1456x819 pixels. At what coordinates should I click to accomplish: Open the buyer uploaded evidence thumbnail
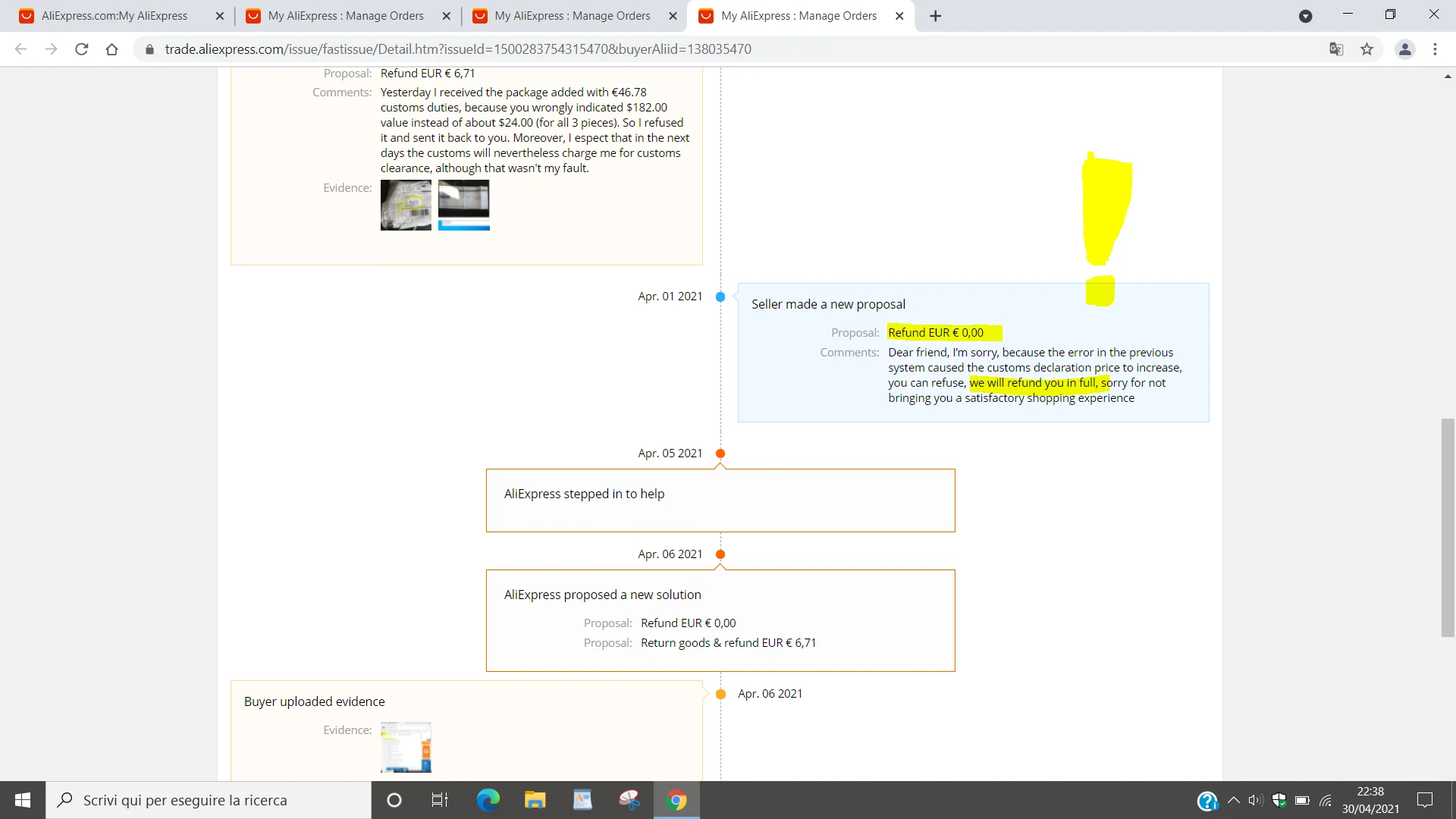click(x=406, y=747)
